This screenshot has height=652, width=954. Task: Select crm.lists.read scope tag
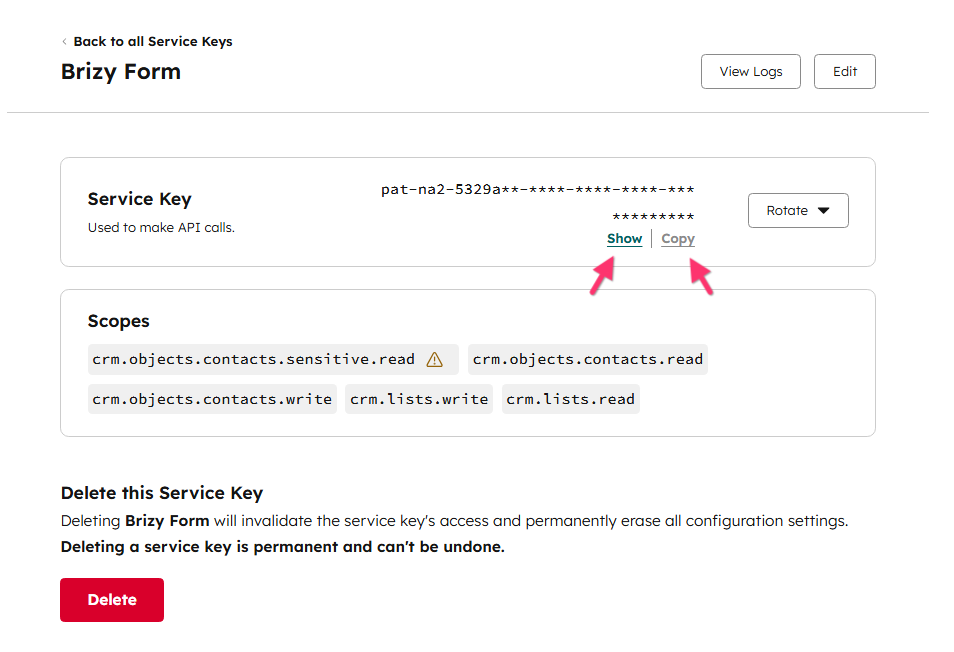coord(571,399)
